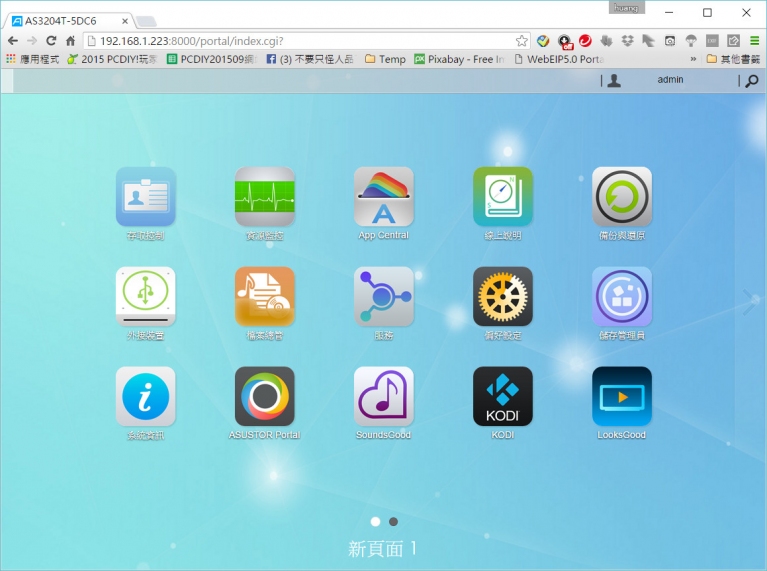Open the admin account menu
The image size is (767, 571).
670,79
